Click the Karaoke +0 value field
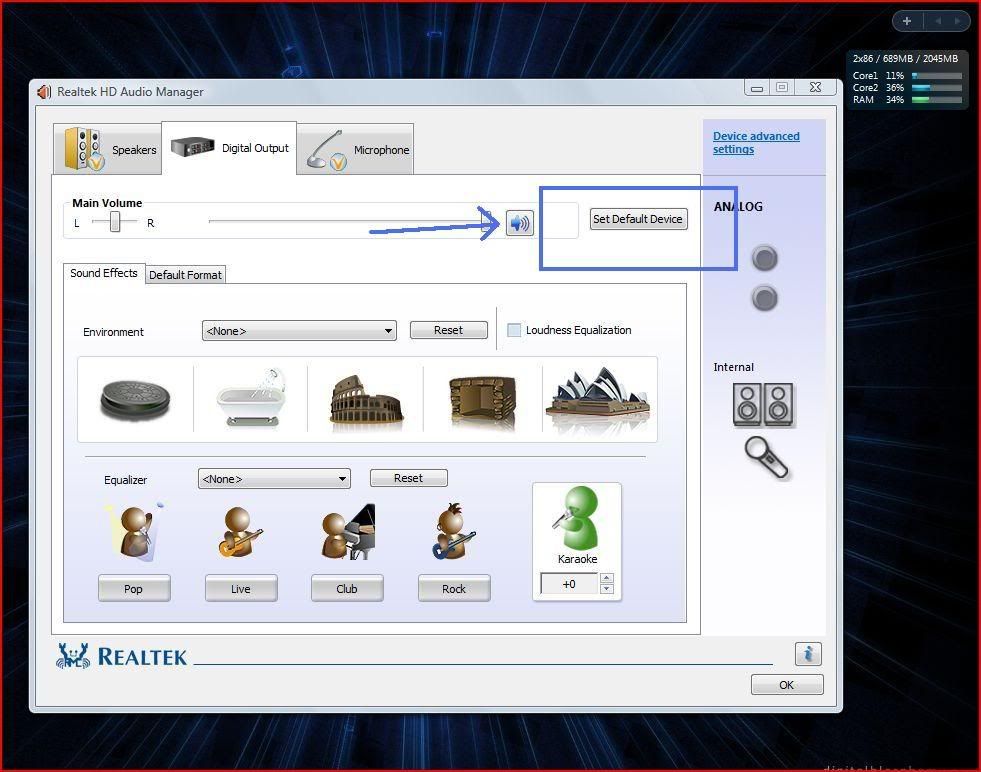The image size is (981, 772). tap(569, 584)
